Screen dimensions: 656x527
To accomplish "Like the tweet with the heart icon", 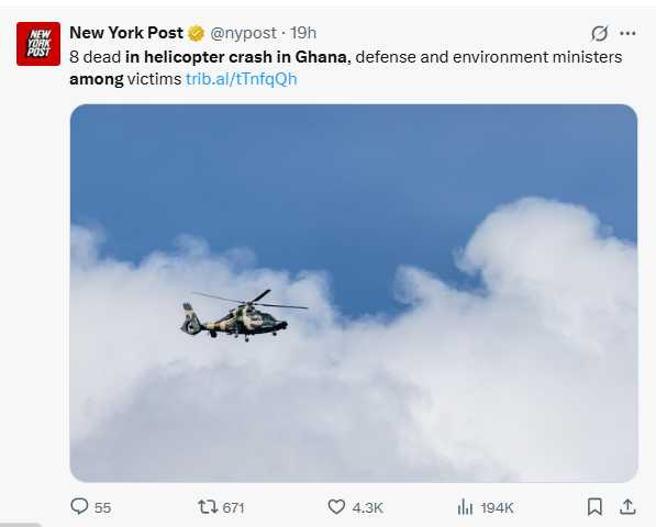I will (337, 506).
